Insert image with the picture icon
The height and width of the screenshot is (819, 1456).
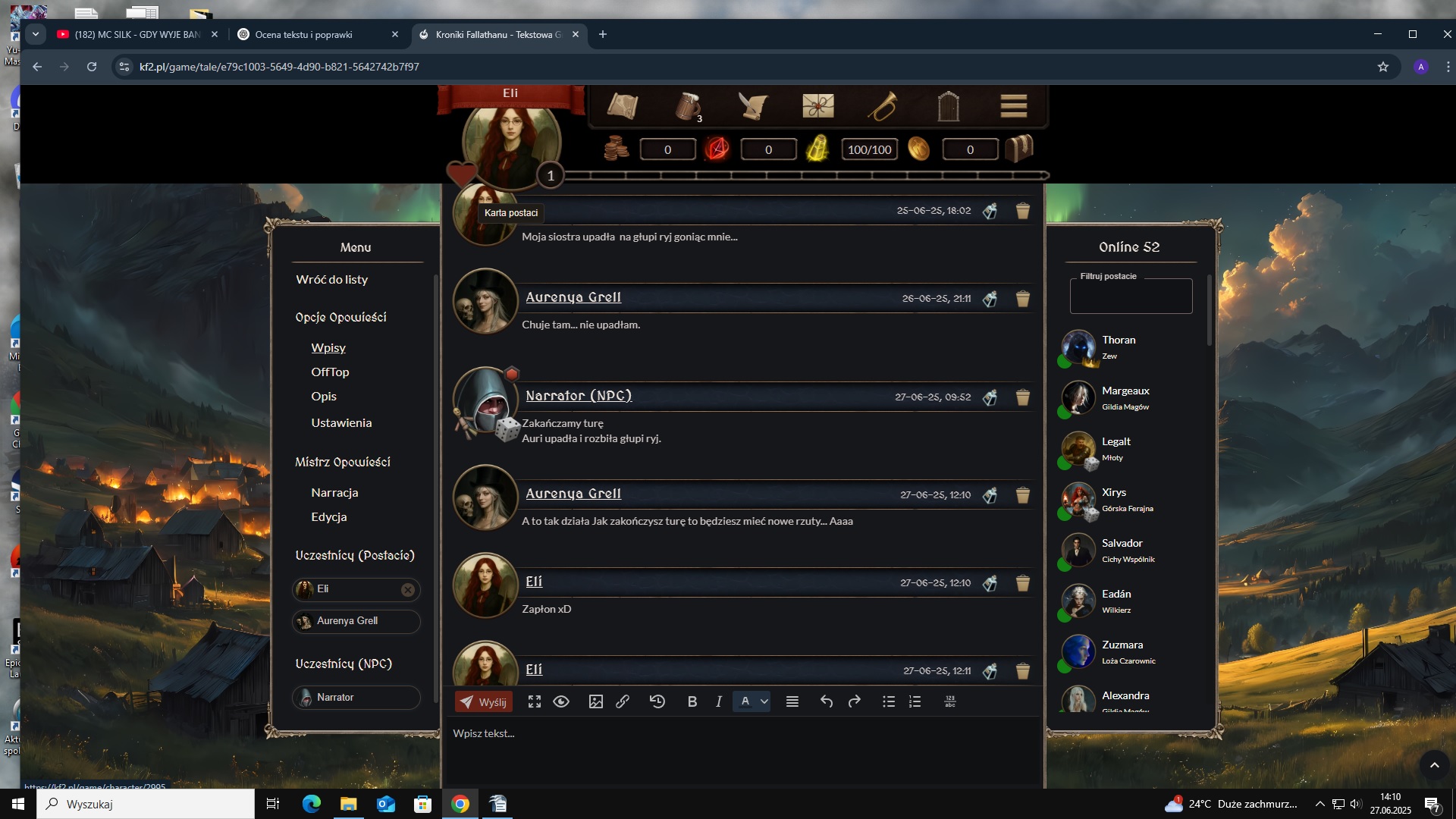point(596,702)
